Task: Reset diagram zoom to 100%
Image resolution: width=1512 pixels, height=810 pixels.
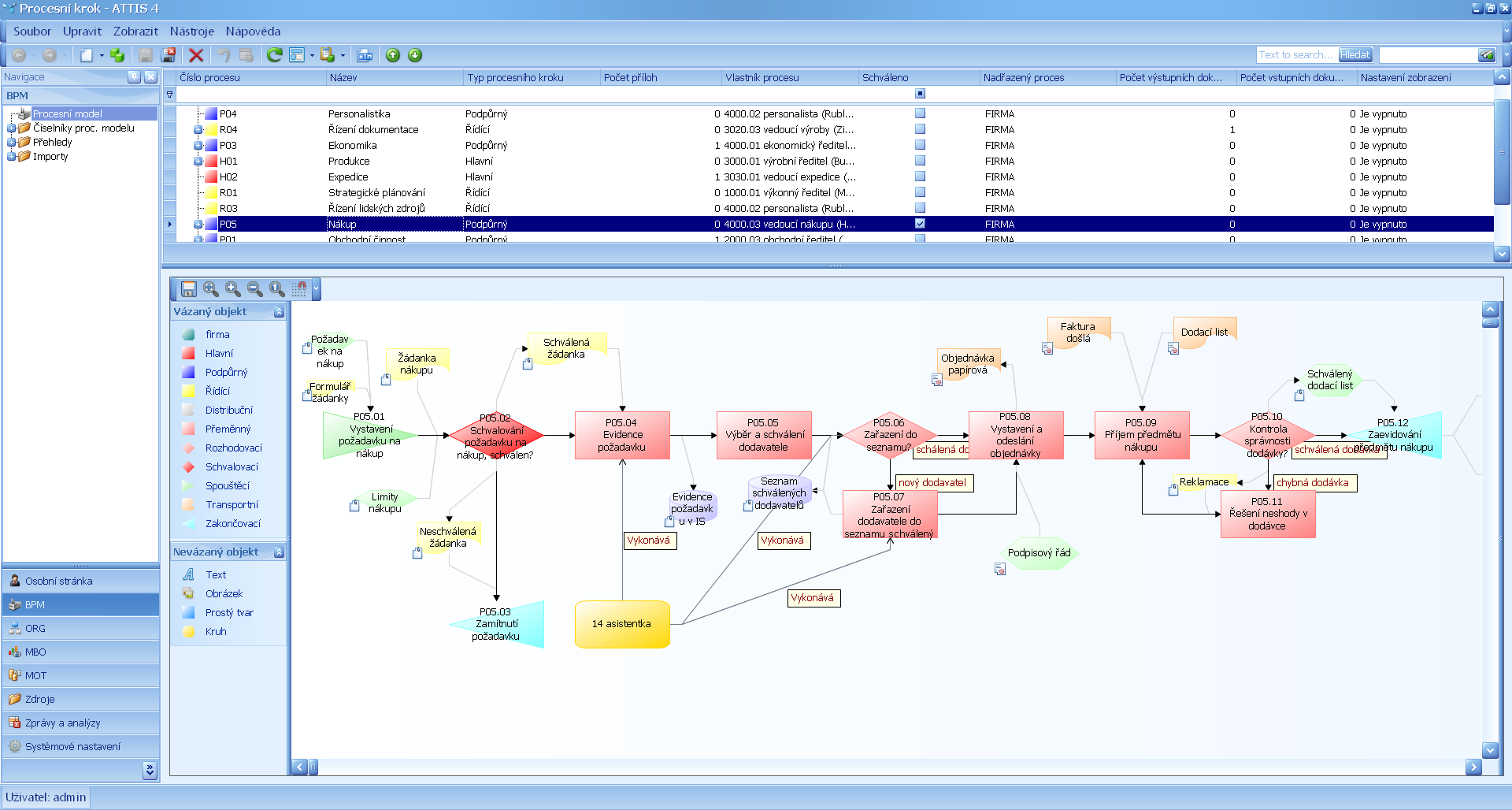Action: (x=276, y=289)
